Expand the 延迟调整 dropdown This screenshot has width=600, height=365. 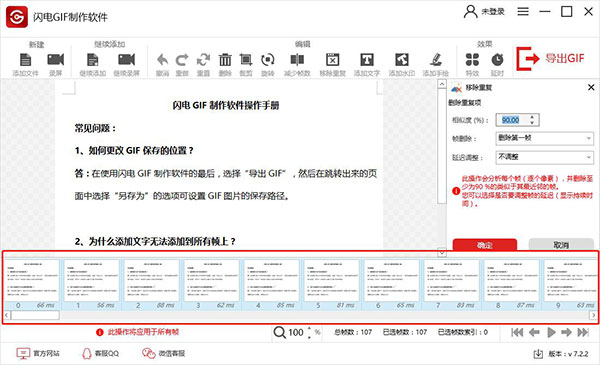tap(545, 157)
